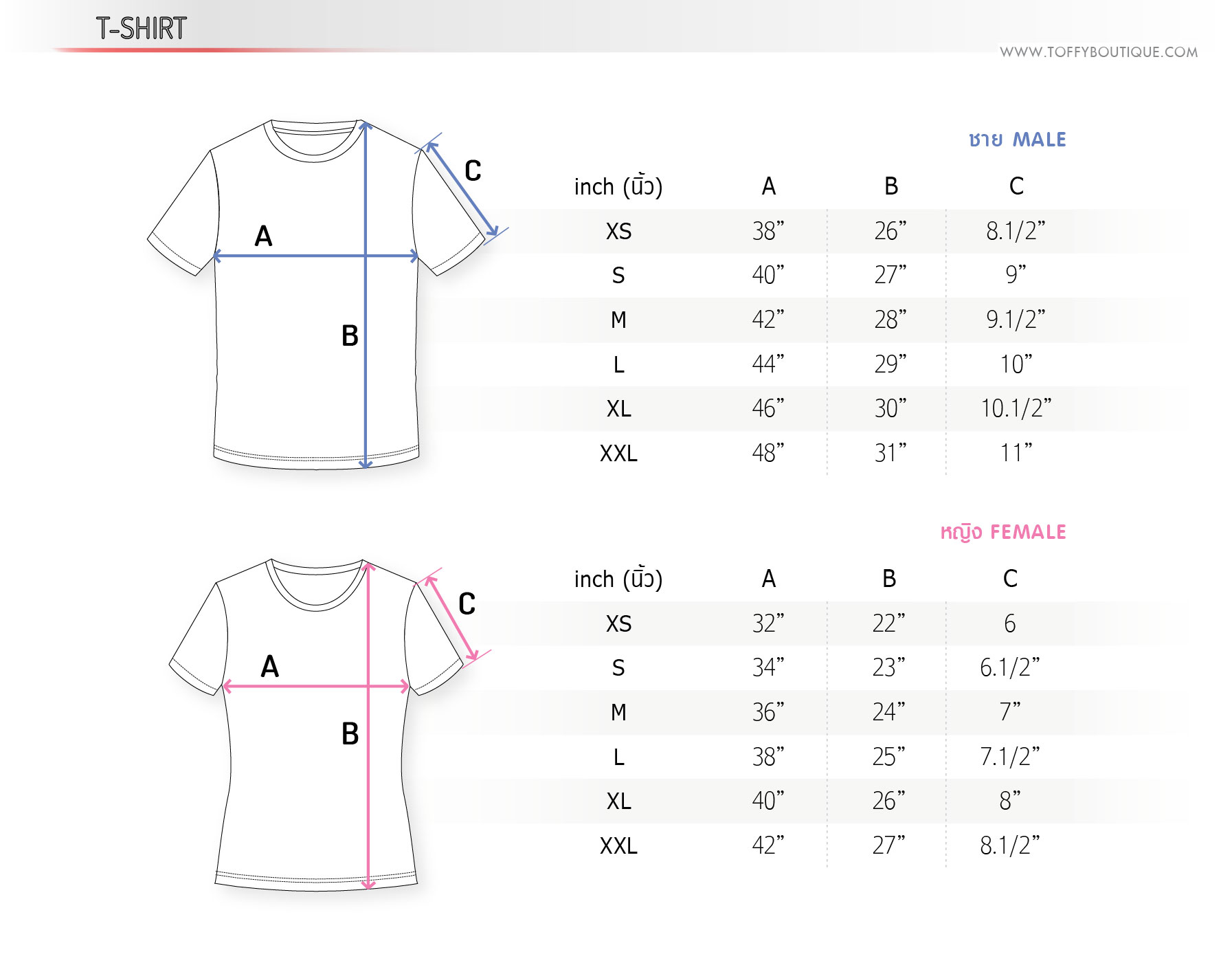1232x963 pixels.
Task: Select the female t-shirt diagram
Action: [x=330, y=724]
